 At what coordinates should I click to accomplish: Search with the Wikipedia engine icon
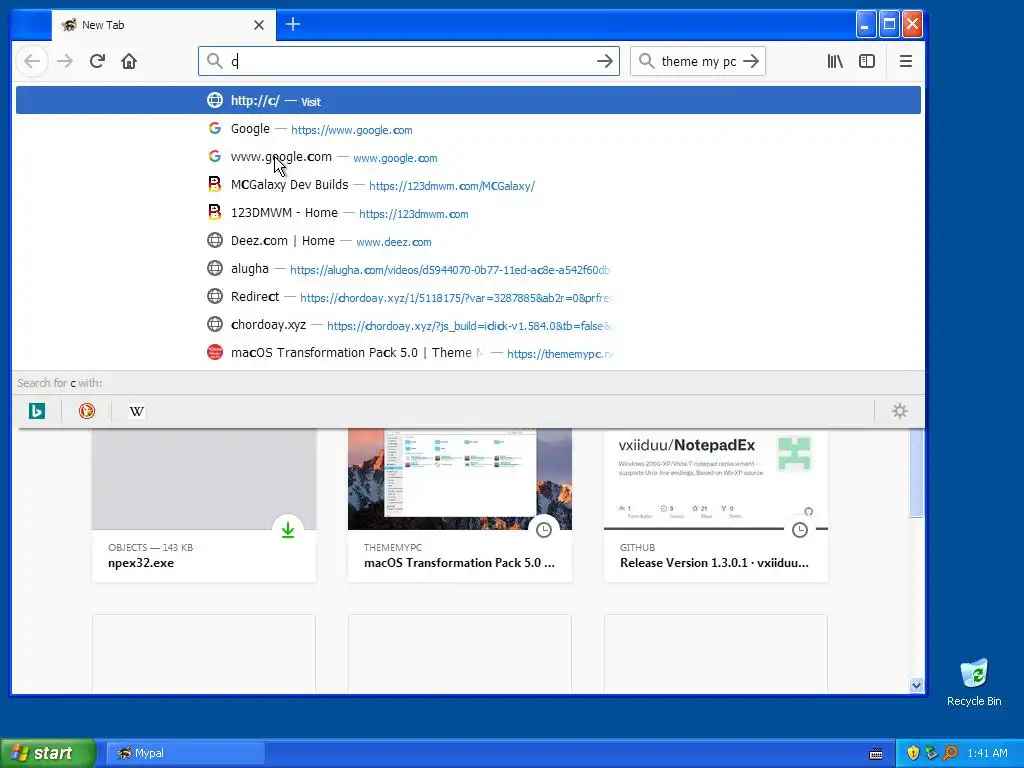136,411
